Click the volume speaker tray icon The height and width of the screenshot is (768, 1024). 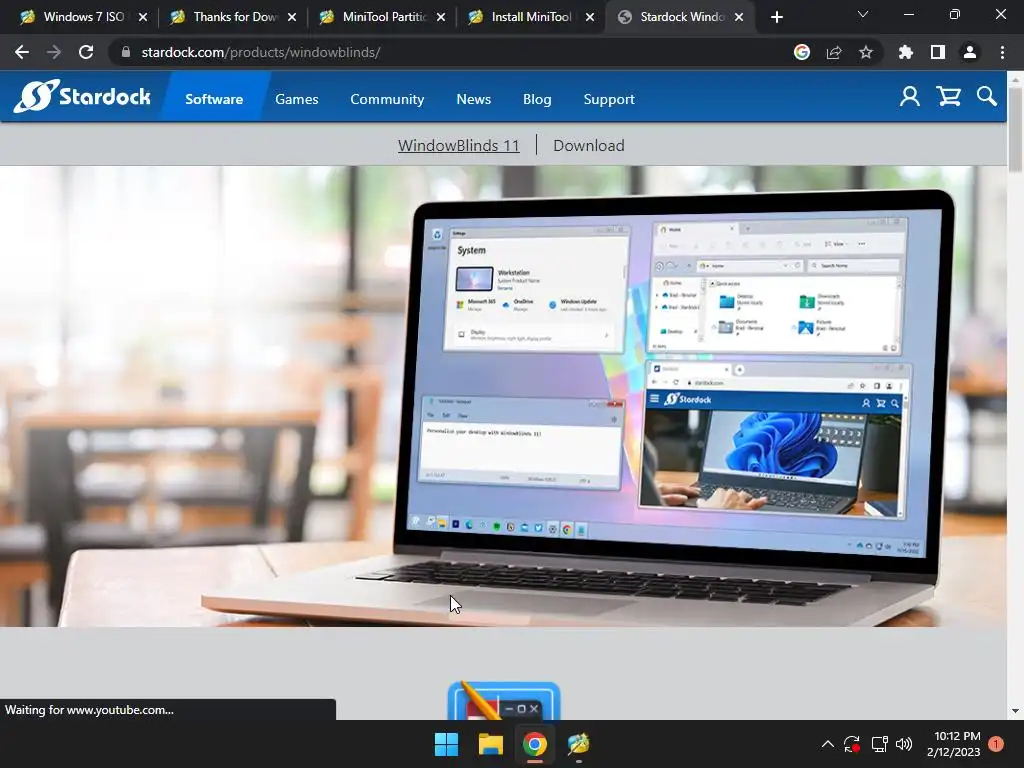904,744
